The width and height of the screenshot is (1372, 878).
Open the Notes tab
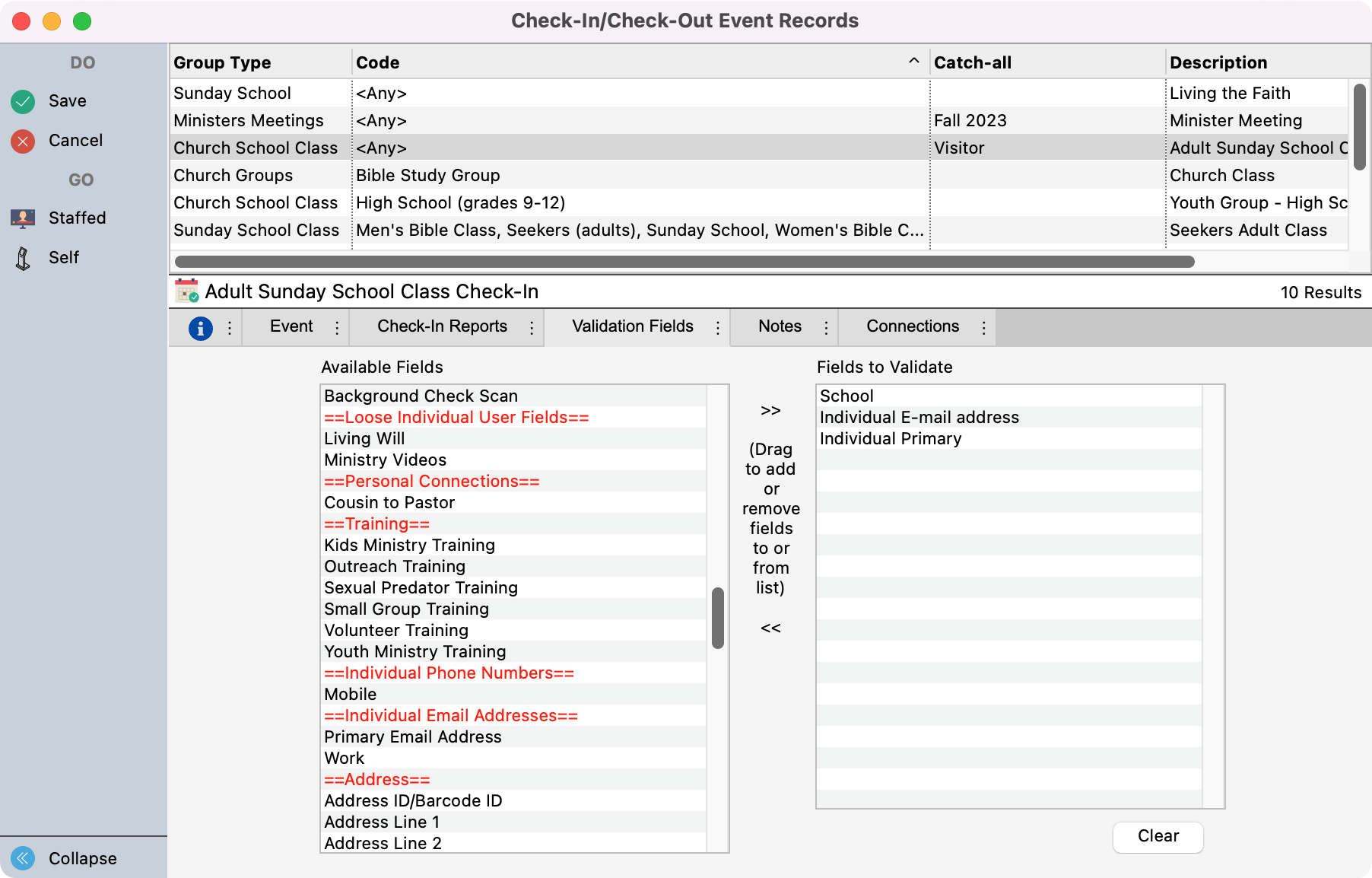point(780,326)
